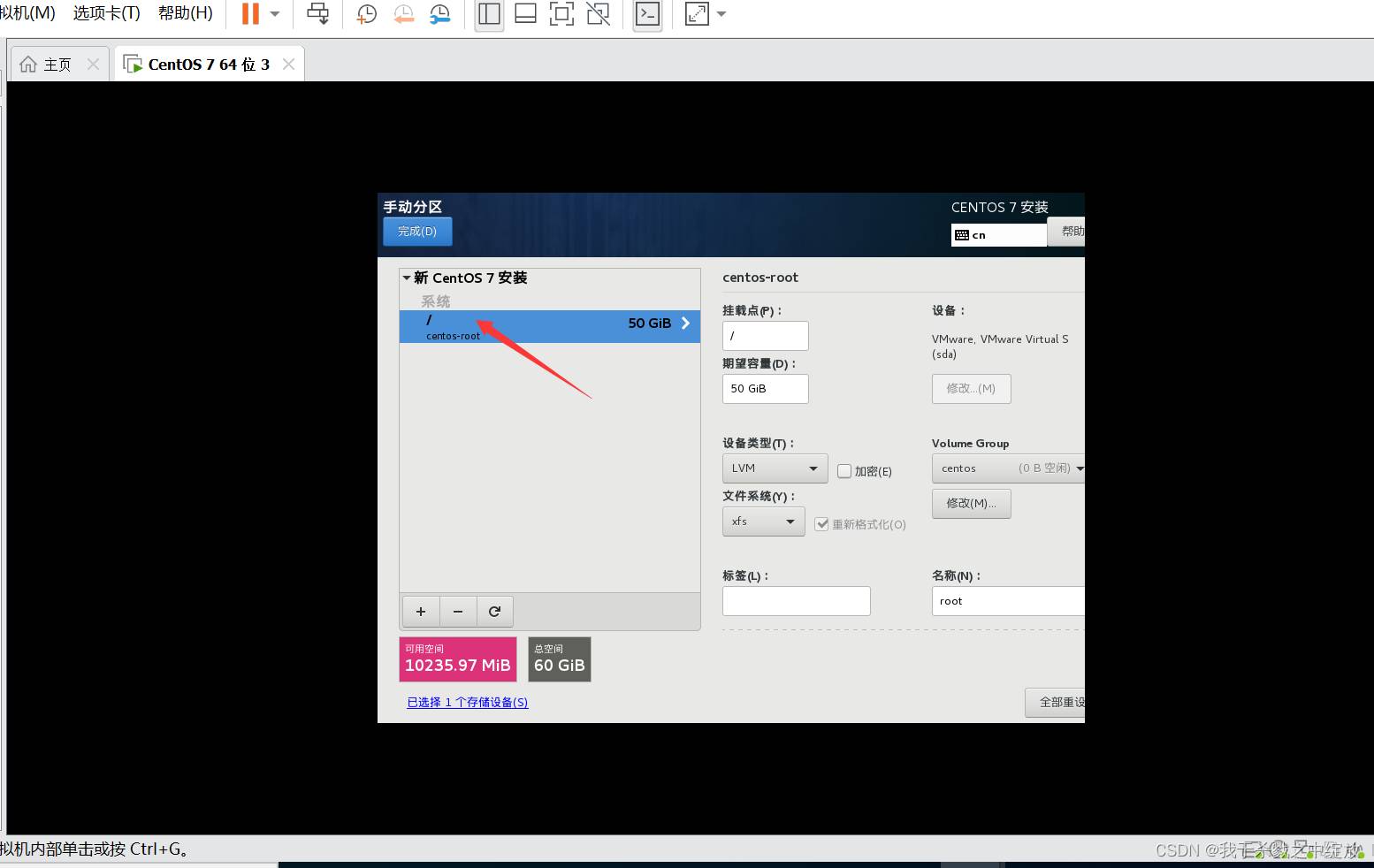
Task: Open the LVM device type dropdown
Action: coord(775,468)
